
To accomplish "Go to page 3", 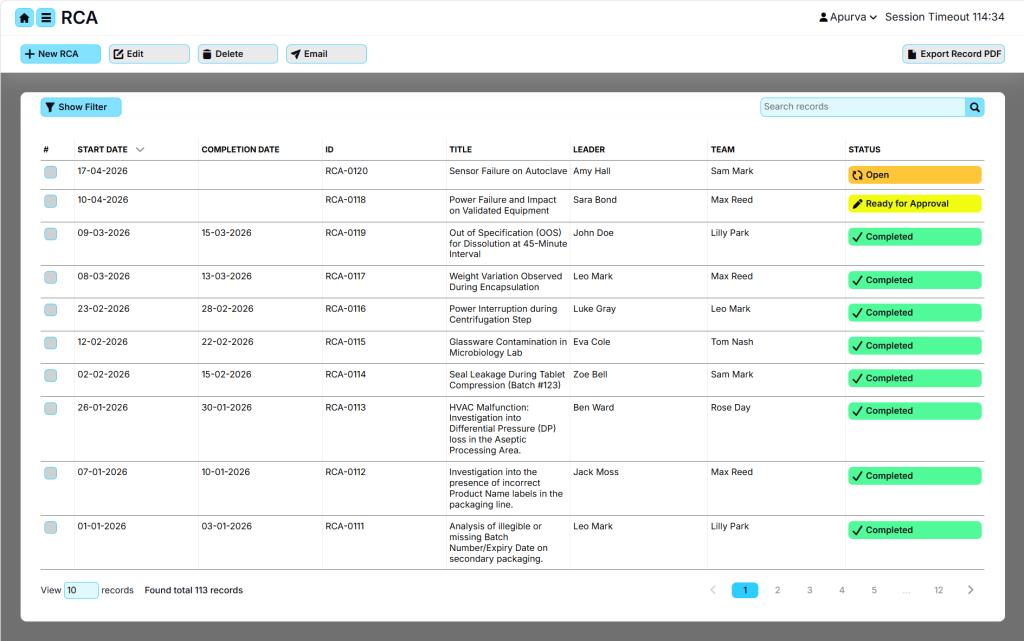I will click(809, 590).
